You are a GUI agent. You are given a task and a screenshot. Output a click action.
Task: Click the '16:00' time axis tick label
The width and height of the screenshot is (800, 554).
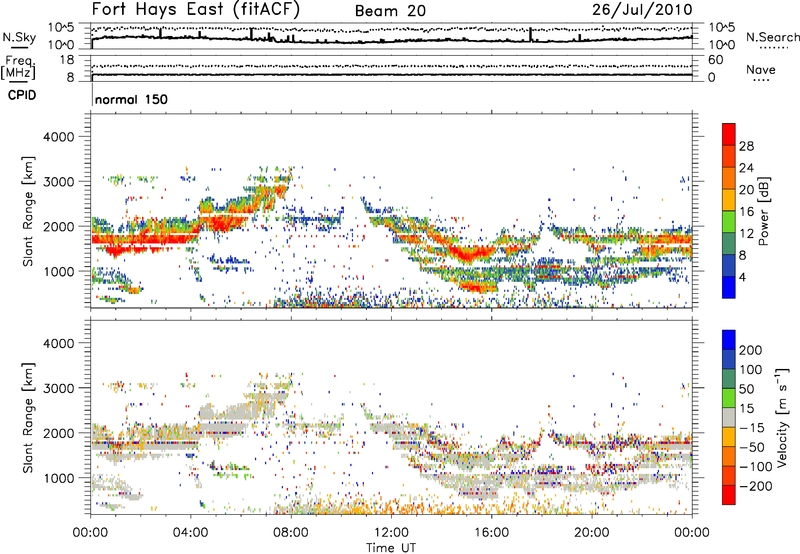coord(491,533)
